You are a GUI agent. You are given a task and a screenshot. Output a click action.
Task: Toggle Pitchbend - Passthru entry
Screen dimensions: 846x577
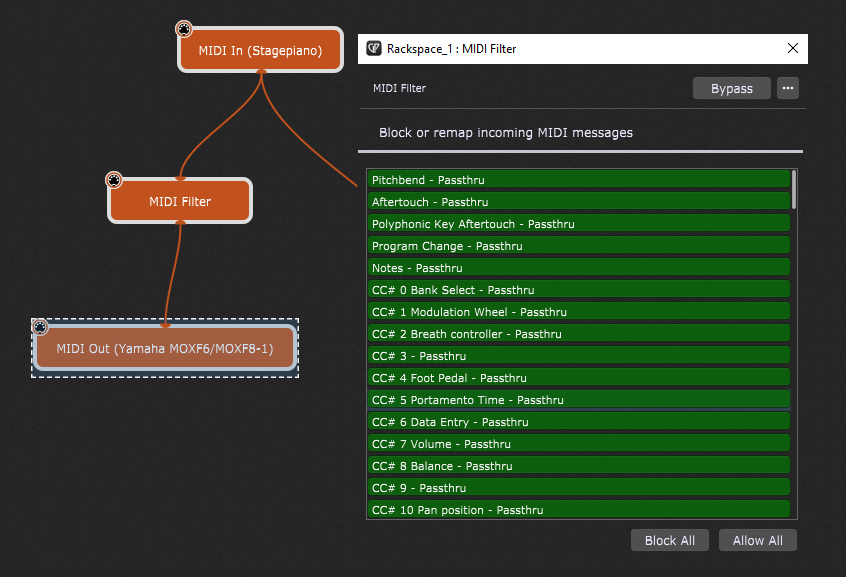point(579,180)
